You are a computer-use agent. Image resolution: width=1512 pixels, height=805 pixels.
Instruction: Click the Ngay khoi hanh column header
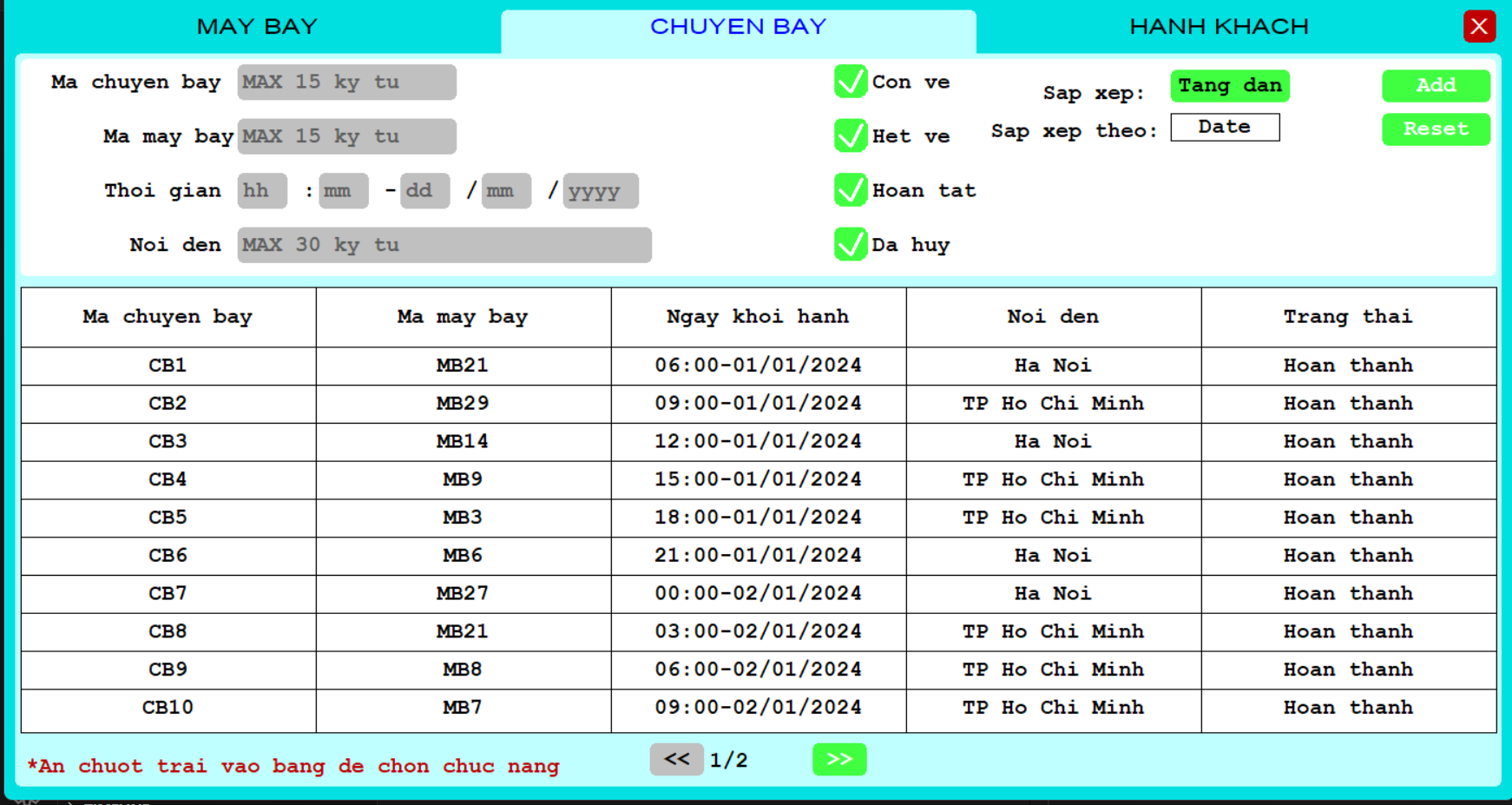pyautogui.click(x=759, y=317)
